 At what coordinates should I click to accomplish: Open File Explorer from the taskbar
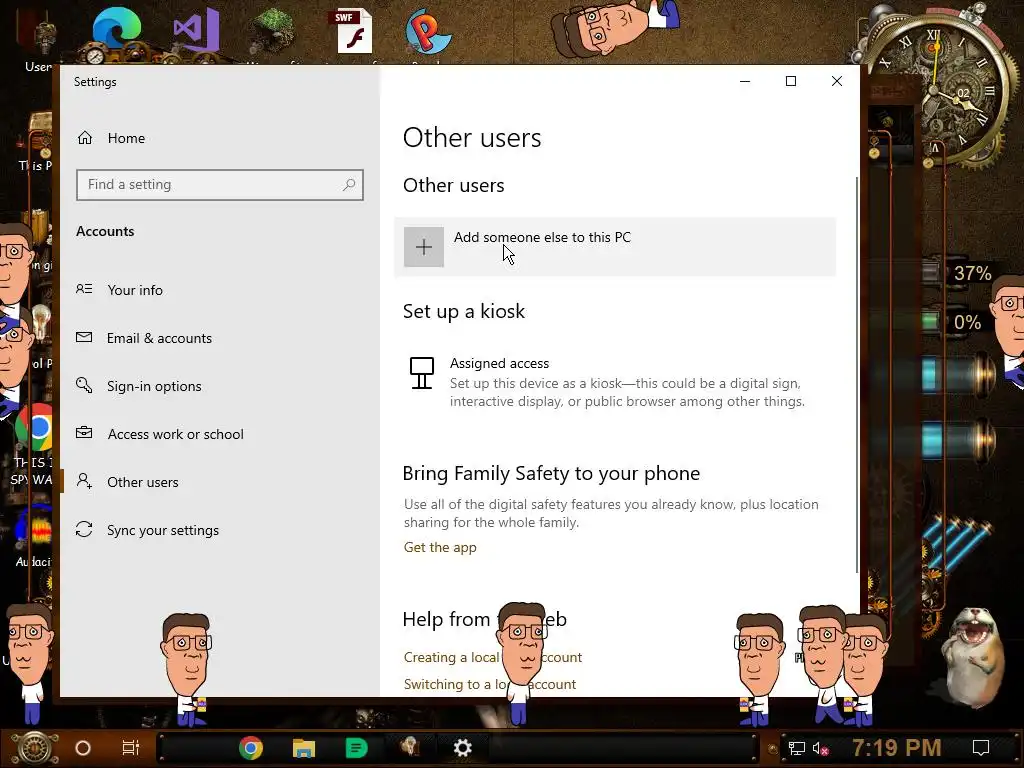(x=304, y=748)
